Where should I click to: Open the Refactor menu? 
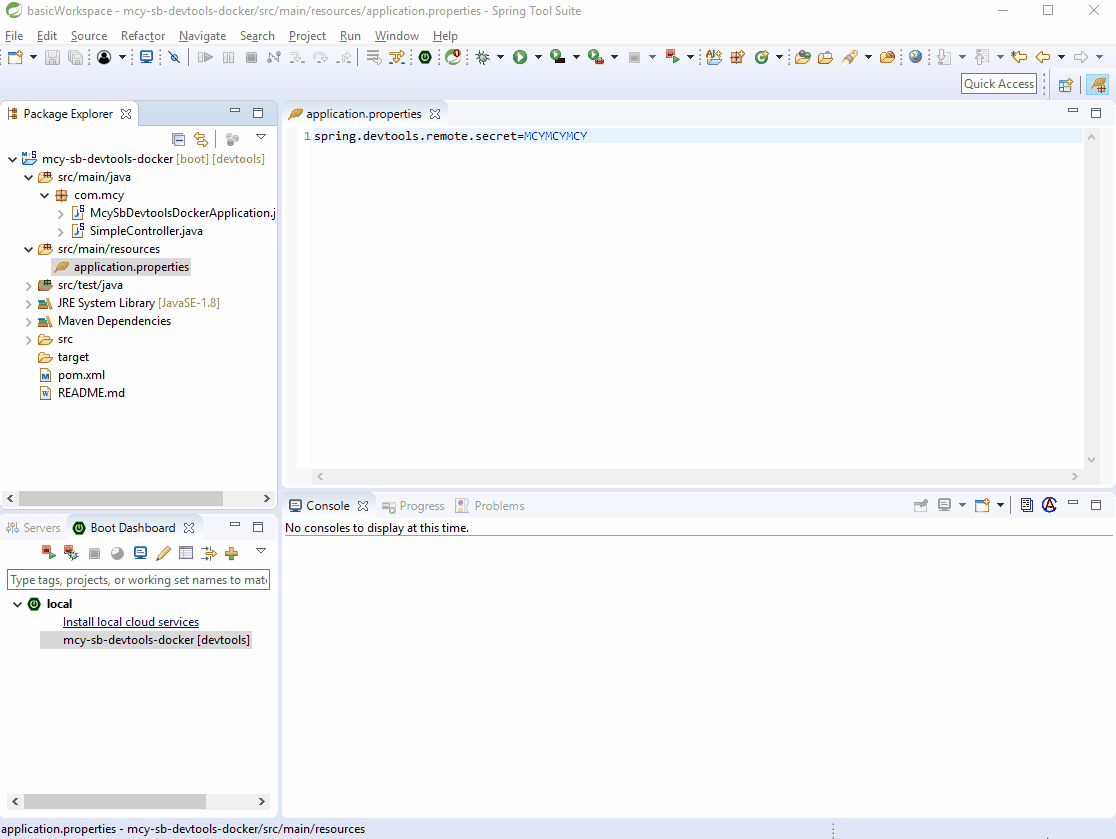142,36
